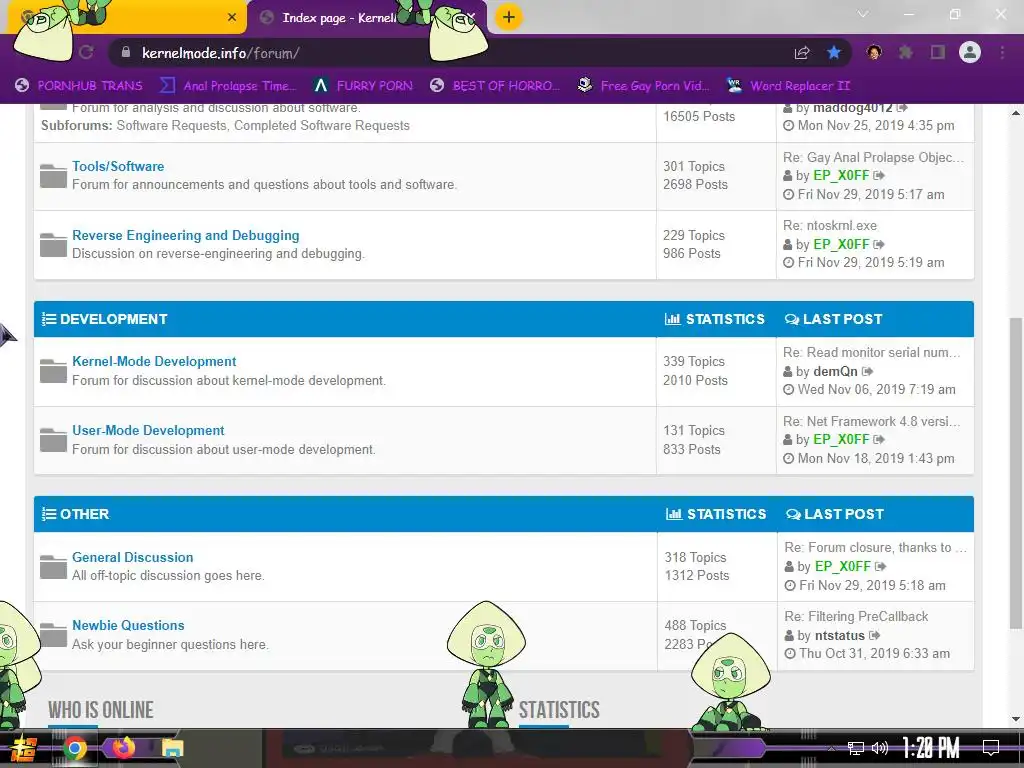Select the '488 Topics' statistic text
This screenshot has width=1024, height=768.
(695, 625)
